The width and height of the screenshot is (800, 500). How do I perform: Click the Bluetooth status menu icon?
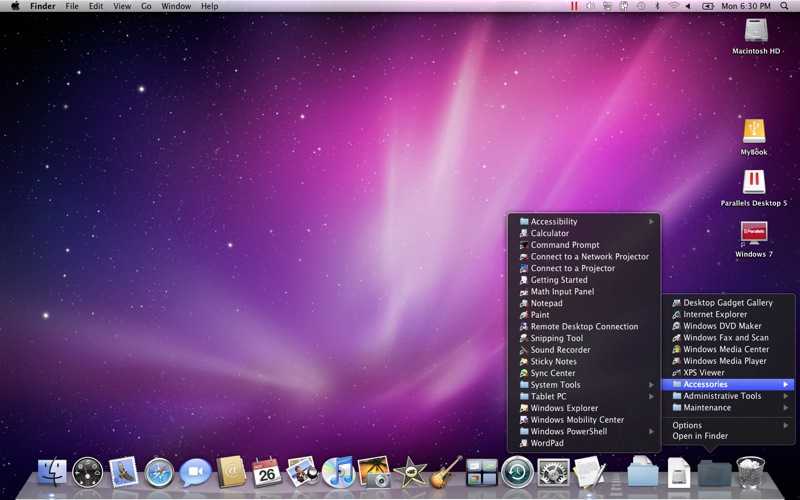coord(658,6)
